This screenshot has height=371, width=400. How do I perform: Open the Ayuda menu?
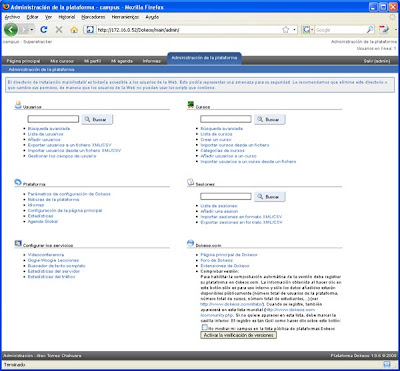(152, 17)
